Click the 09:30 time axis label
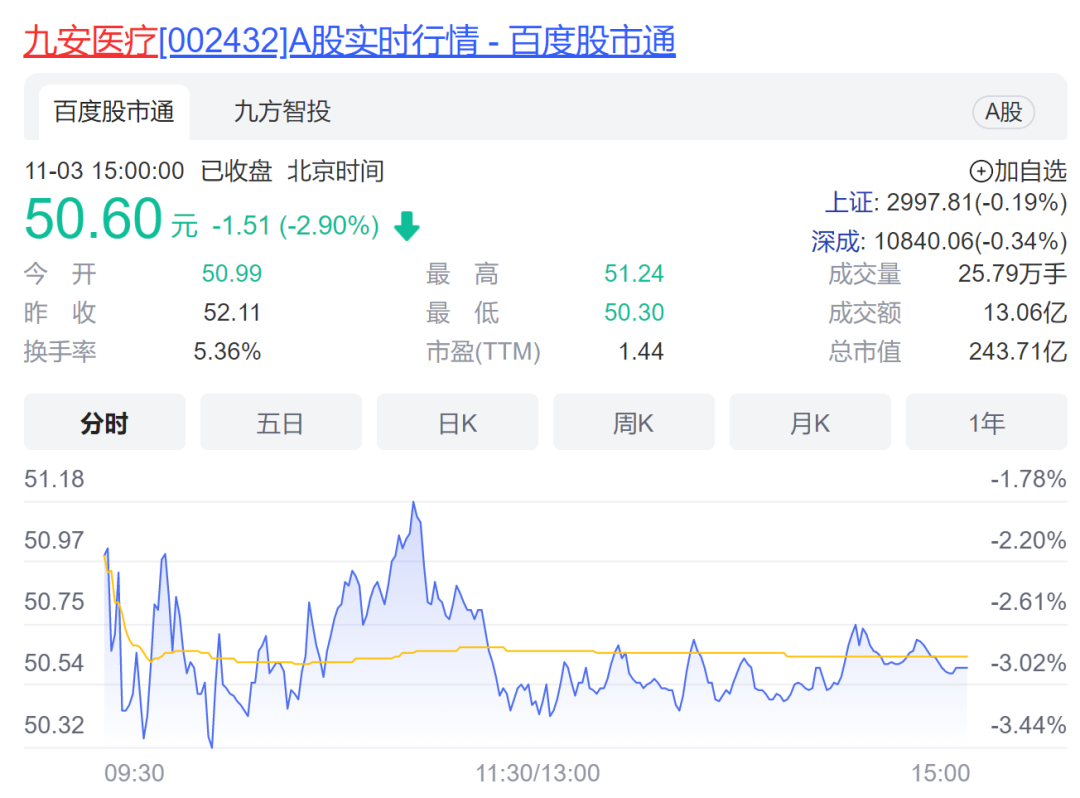 (x=134, y=773)
